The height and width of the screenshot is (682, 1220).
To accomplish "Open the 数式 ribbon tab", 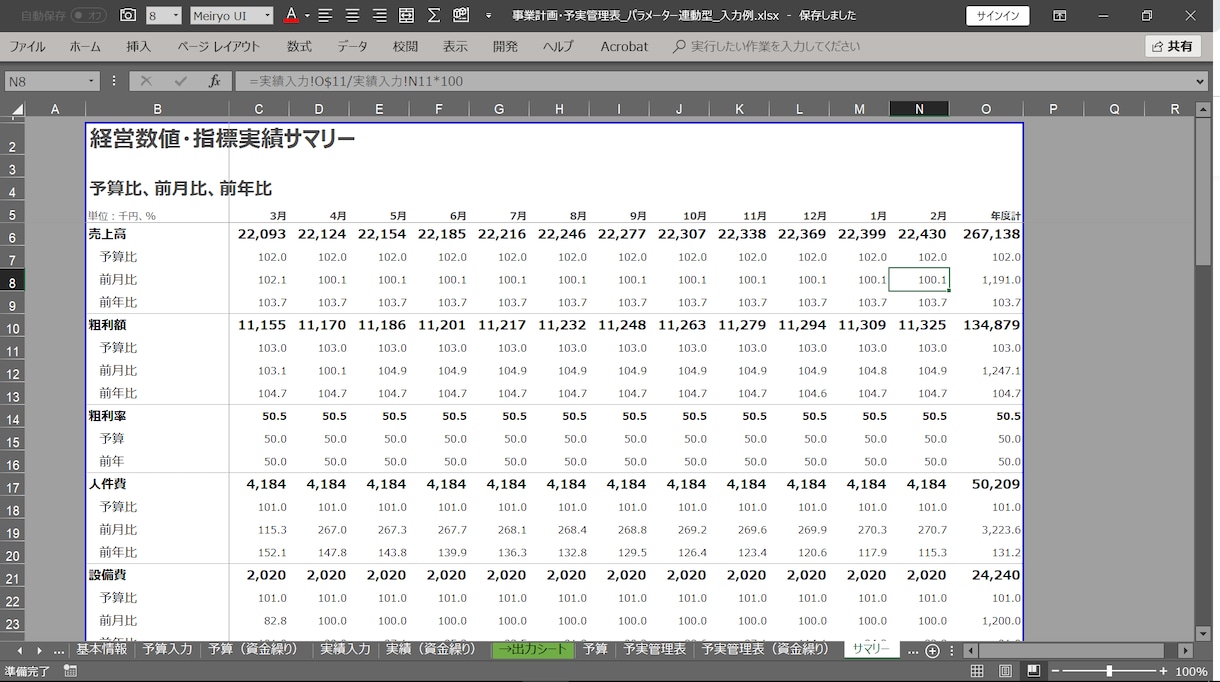I will pyautogui.click(x=299, y=46).
